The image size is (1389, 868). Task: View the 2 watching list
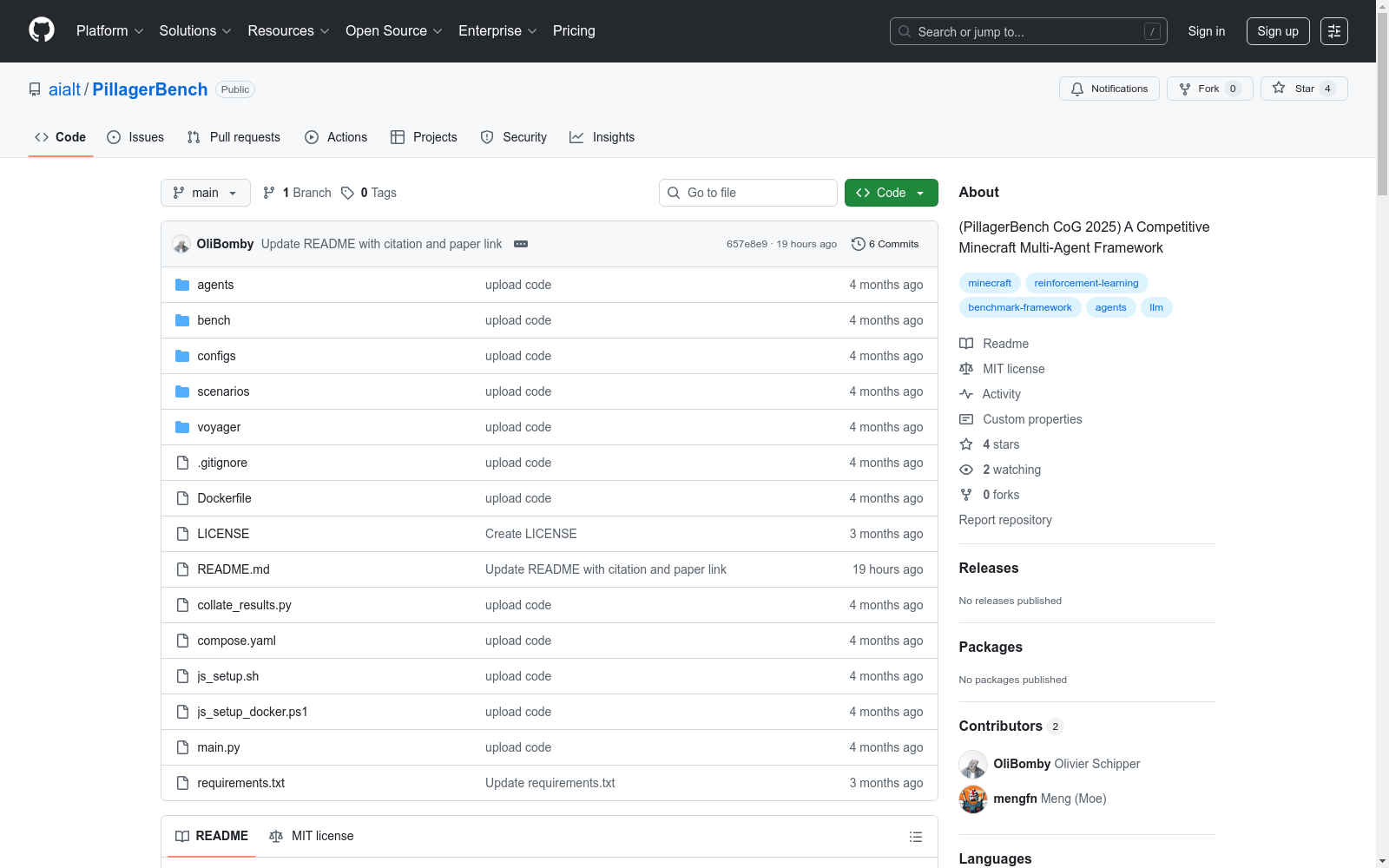pos(1000,470)
